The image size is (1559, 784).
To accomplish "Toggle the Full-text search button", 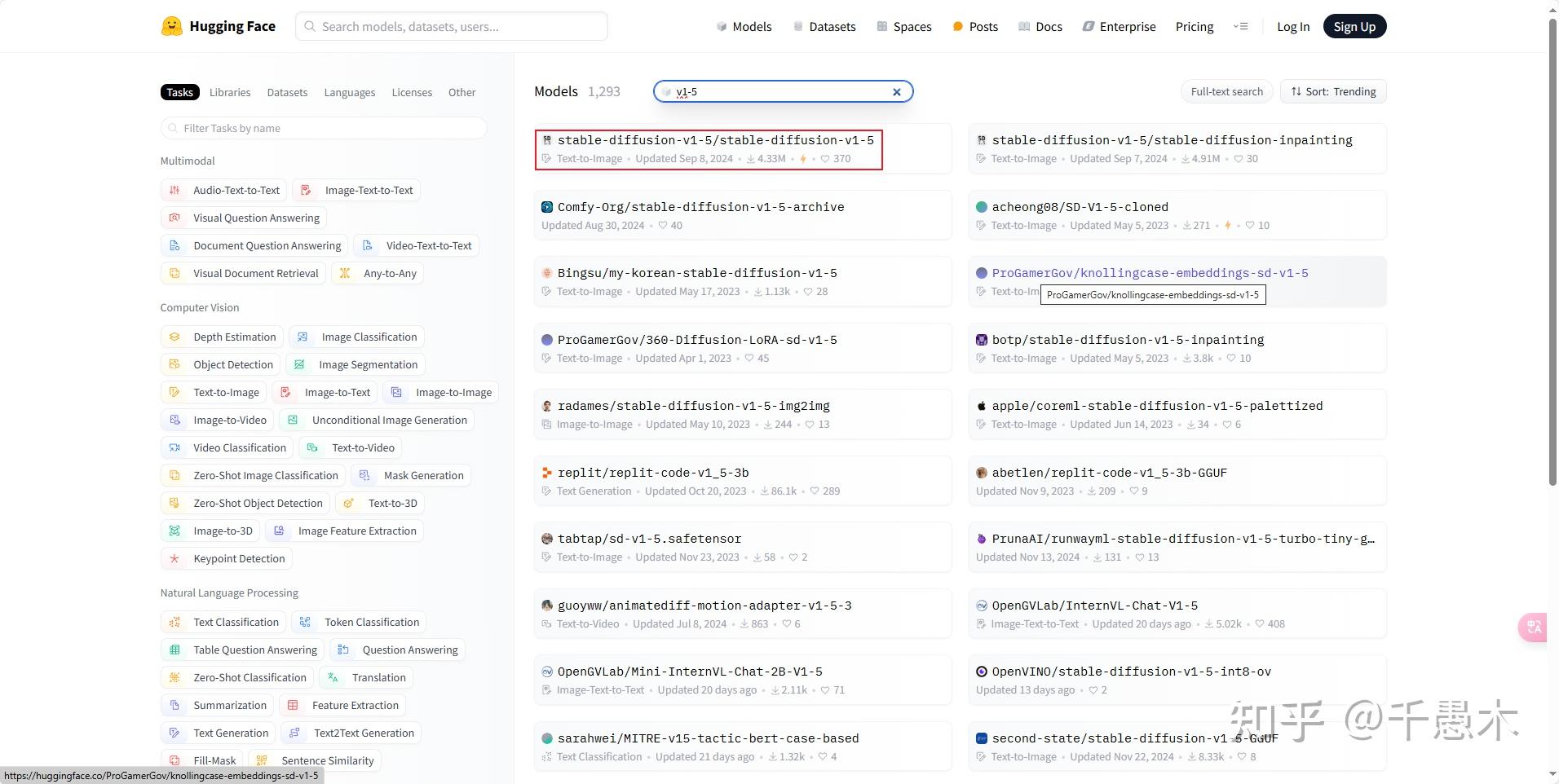I will [1226, 91].
